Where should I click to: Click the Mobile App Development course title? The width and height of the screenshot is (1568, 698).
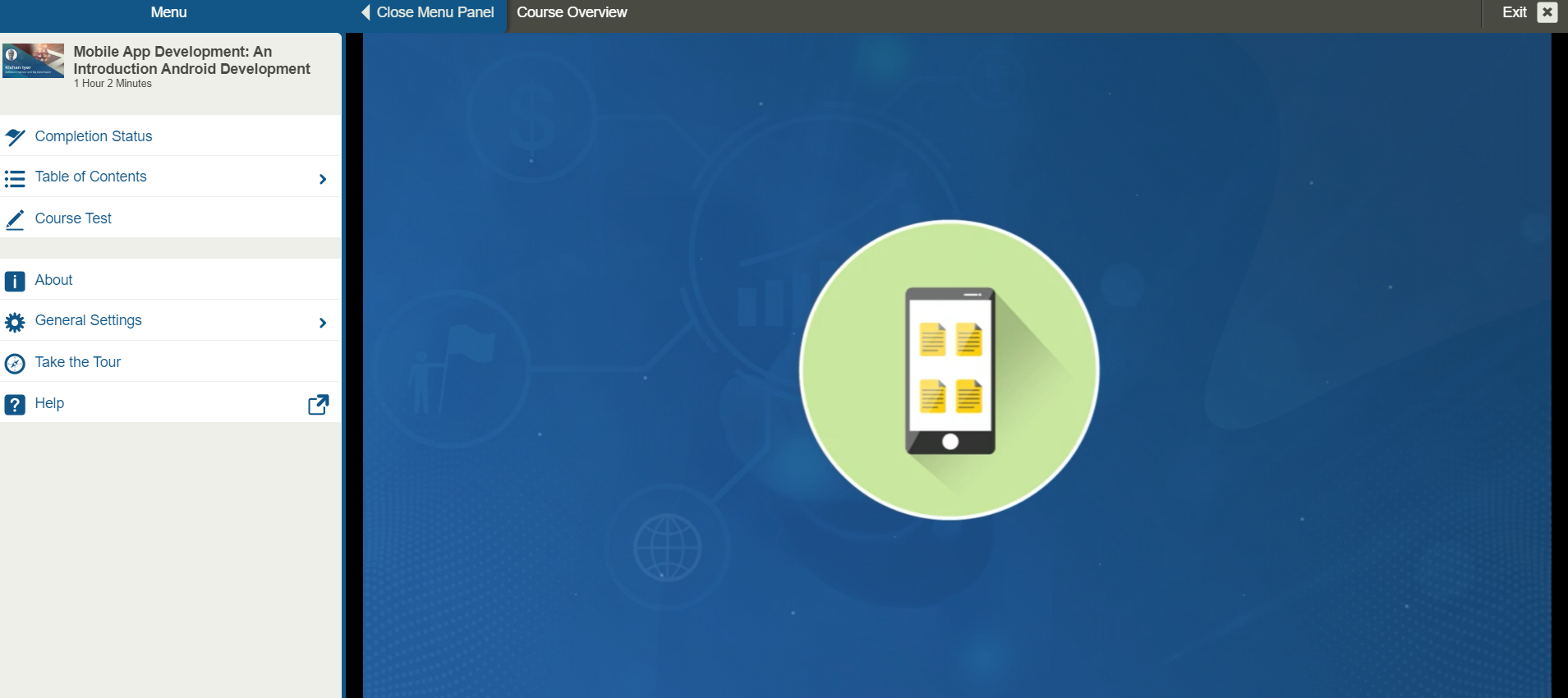[x=191, y=60]
